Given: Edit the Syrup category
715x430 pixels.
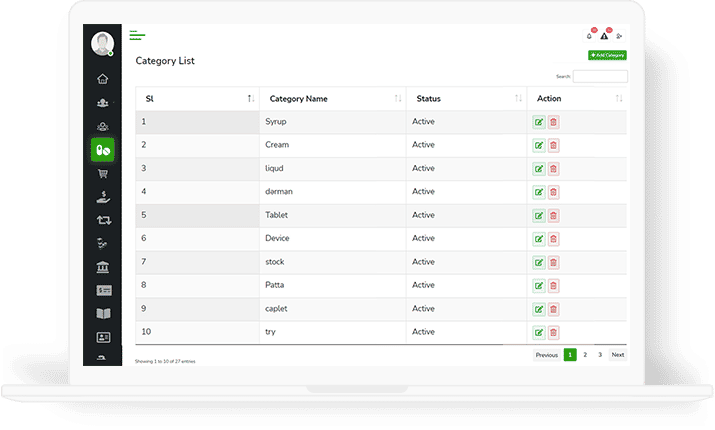Looking at the screenshot, I should pos(539,122).
